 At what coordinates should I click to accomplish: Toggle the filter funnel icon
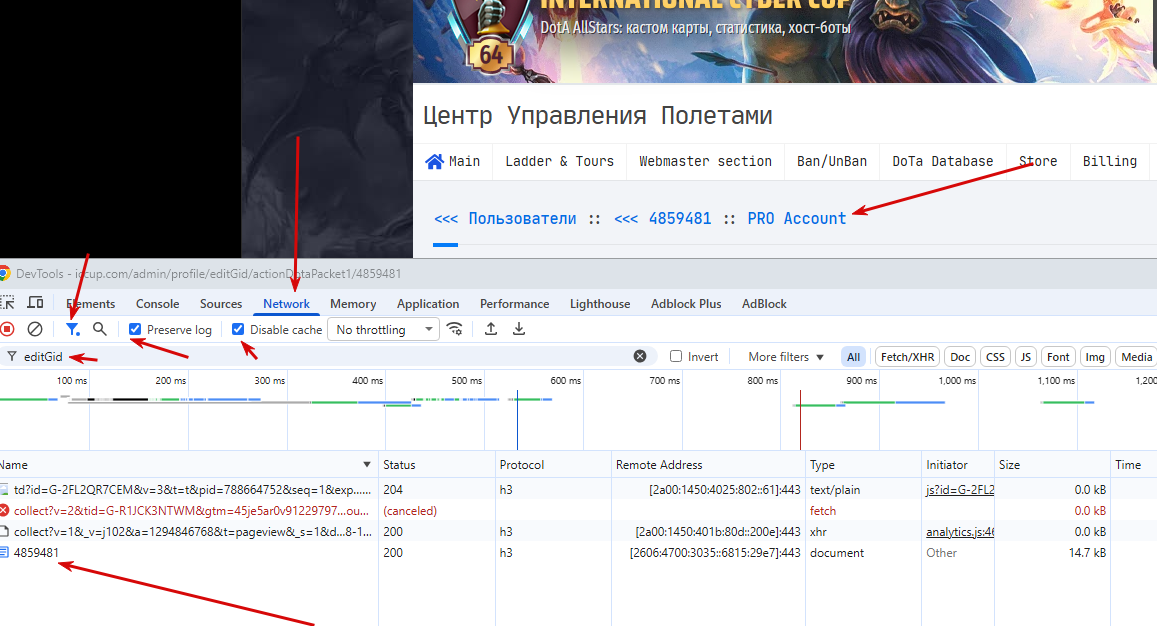pyautogui.click(x=72, y=329)
